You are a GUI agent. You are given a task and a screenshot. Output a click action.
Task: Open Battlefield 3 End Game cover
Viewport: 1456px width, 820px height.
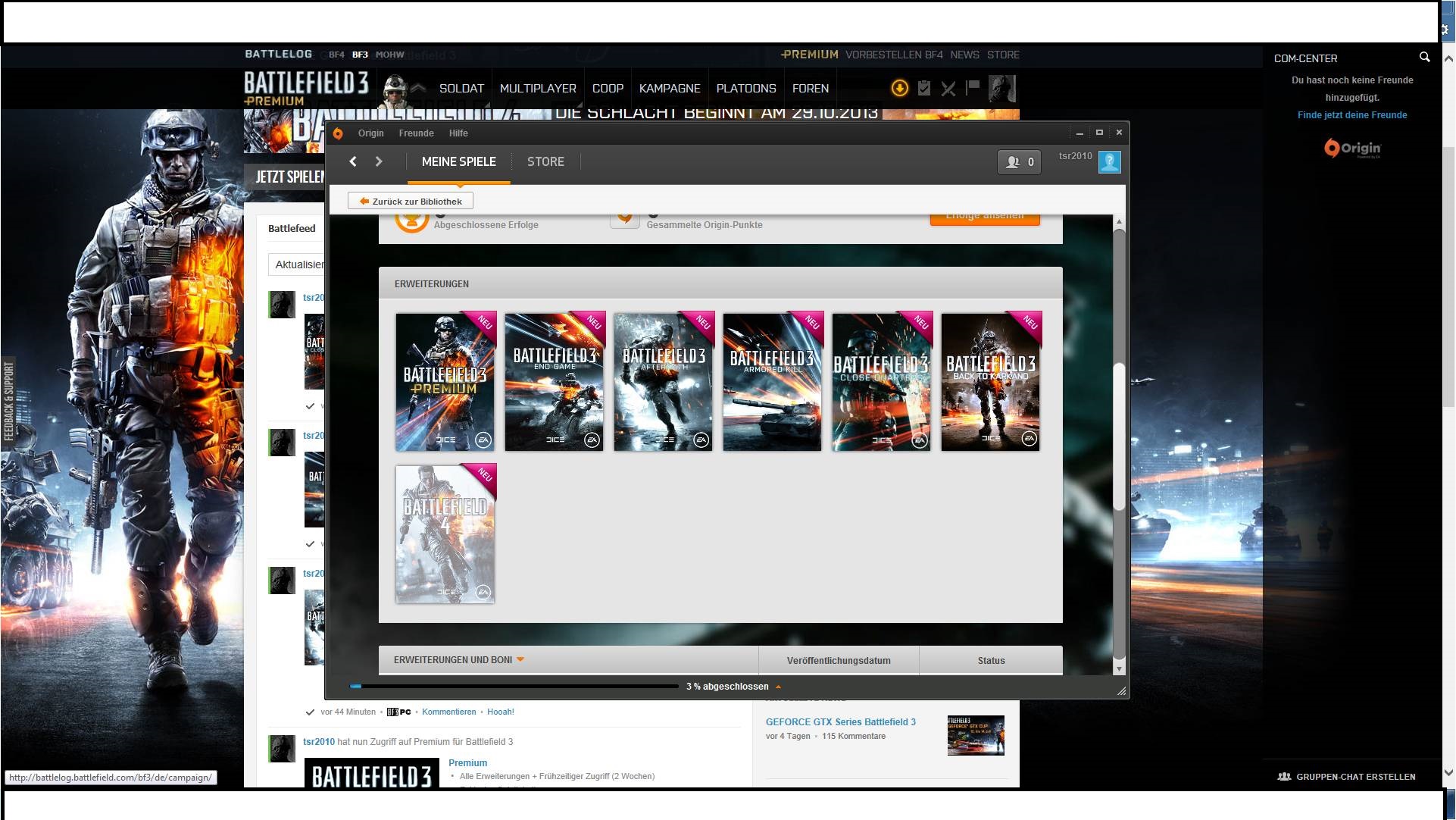[555, 382]
